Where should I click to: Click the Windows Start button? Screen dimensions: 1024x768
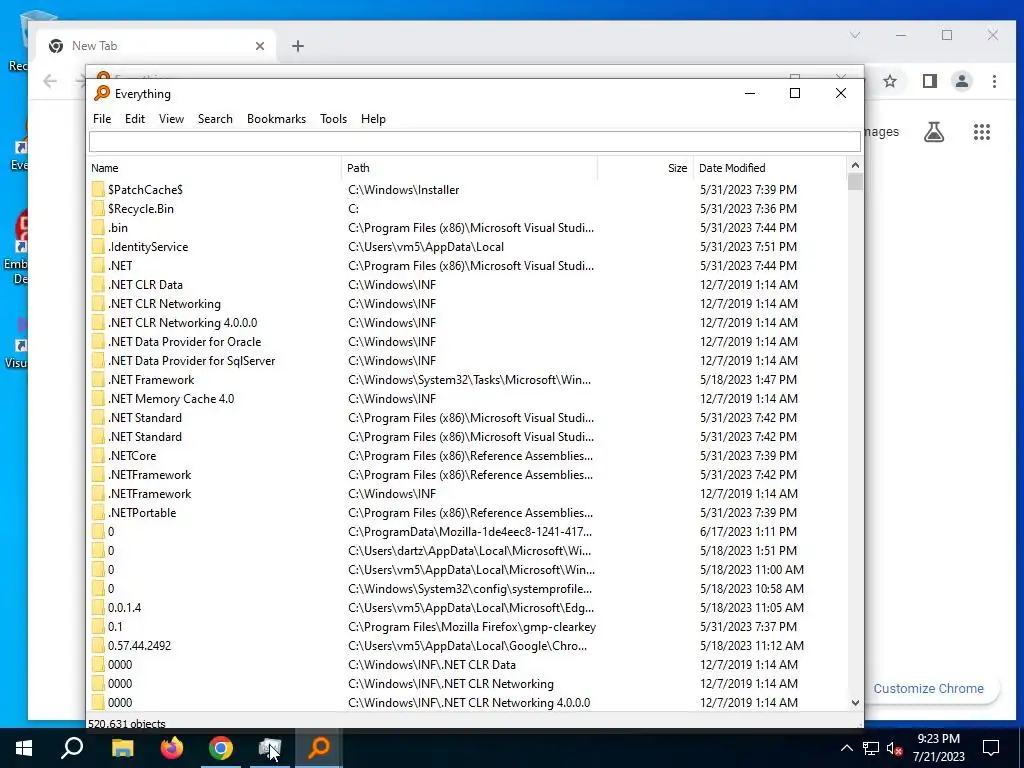coord(24,748)
